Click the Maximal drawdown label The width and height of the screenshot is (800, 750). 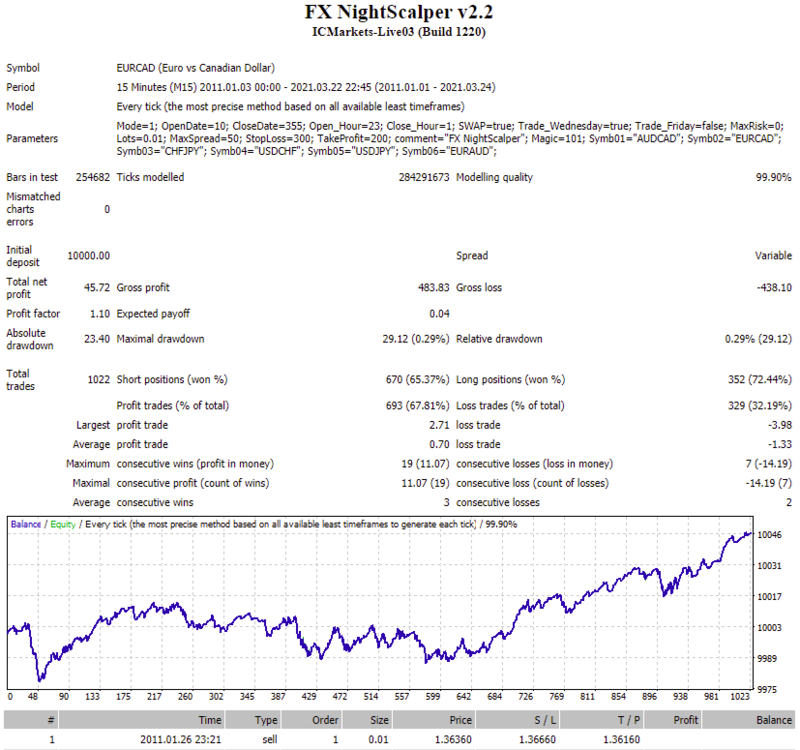click(x=160, y=339)
